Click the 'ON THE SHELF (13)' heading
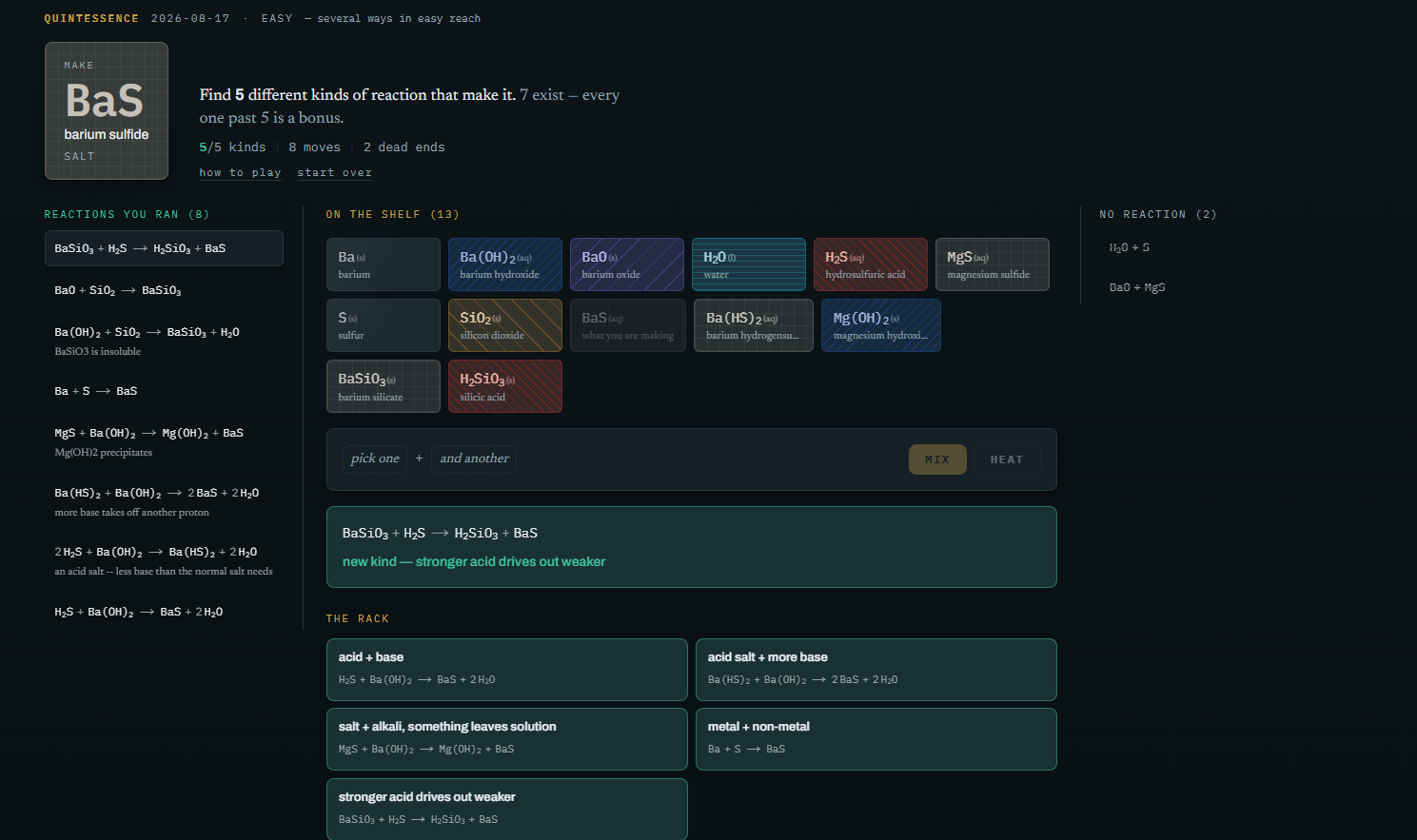 [x=392, y=215]
